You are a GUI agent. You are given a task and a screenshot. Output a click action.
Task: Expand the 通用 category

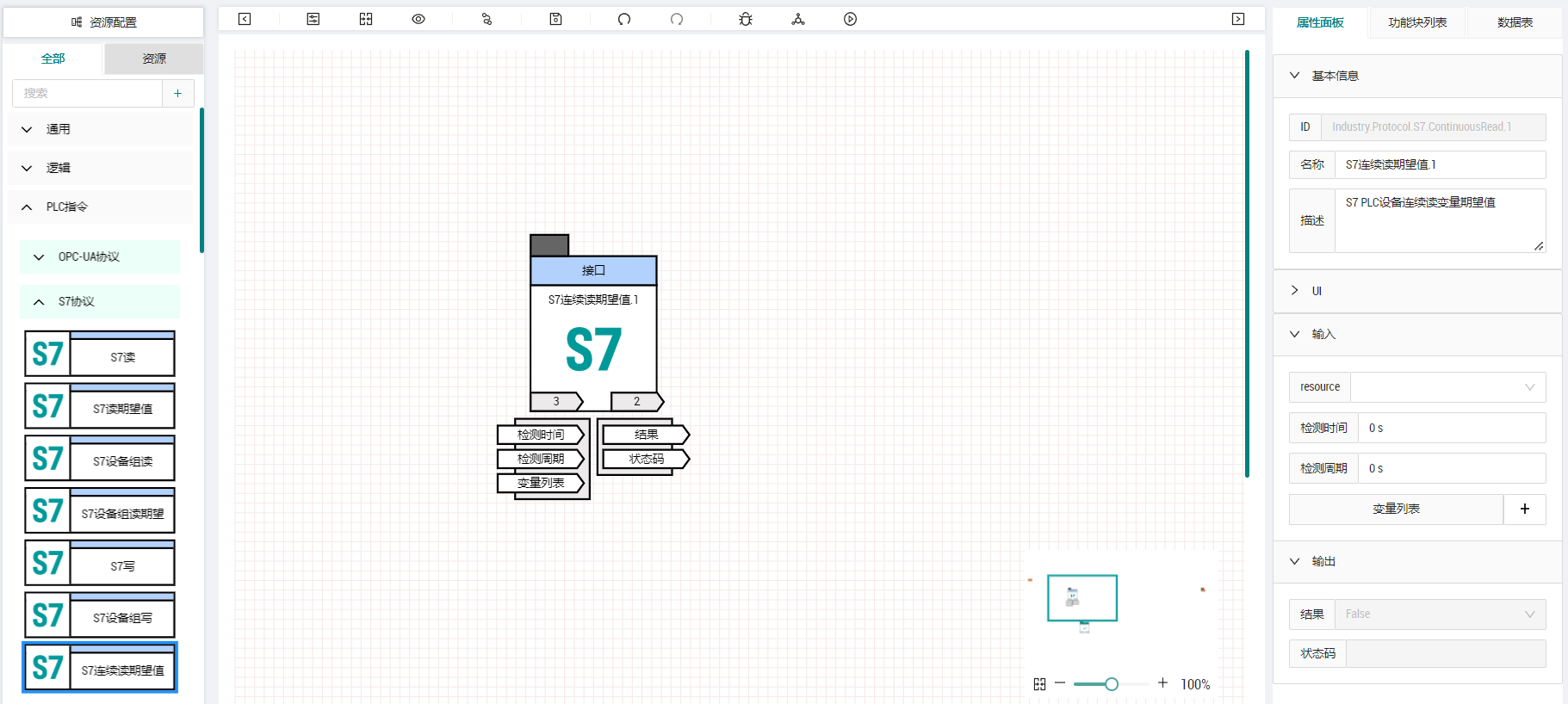100,129
